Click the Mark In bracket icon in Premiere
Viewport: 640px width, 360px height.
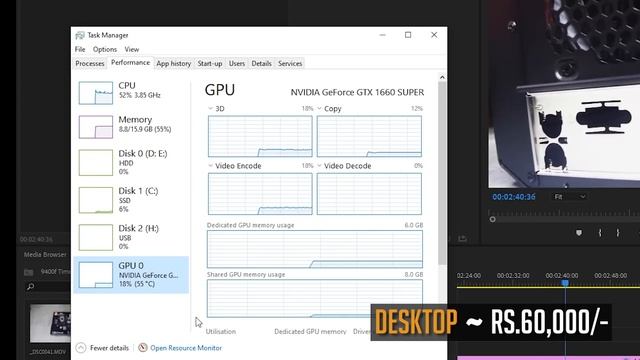(x=600, y=233)
